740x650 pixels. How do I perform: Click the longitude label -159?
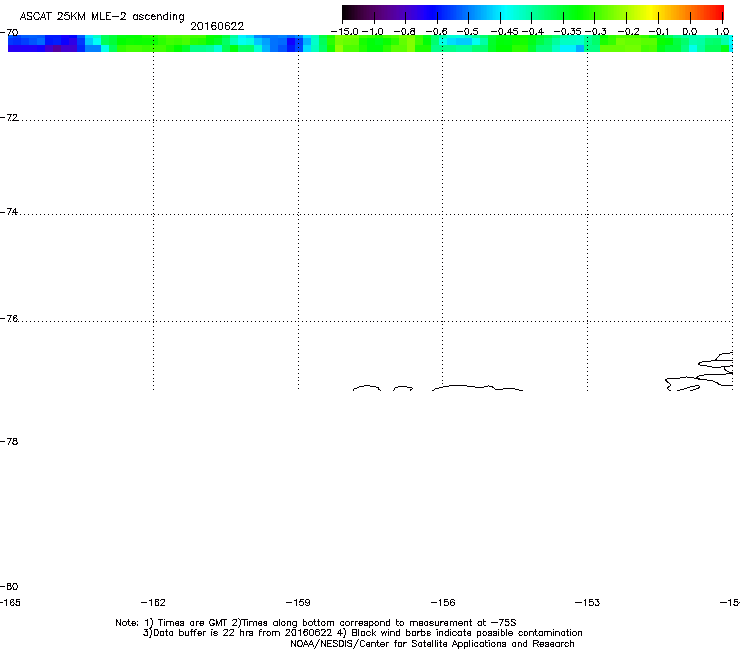(298, 603)
